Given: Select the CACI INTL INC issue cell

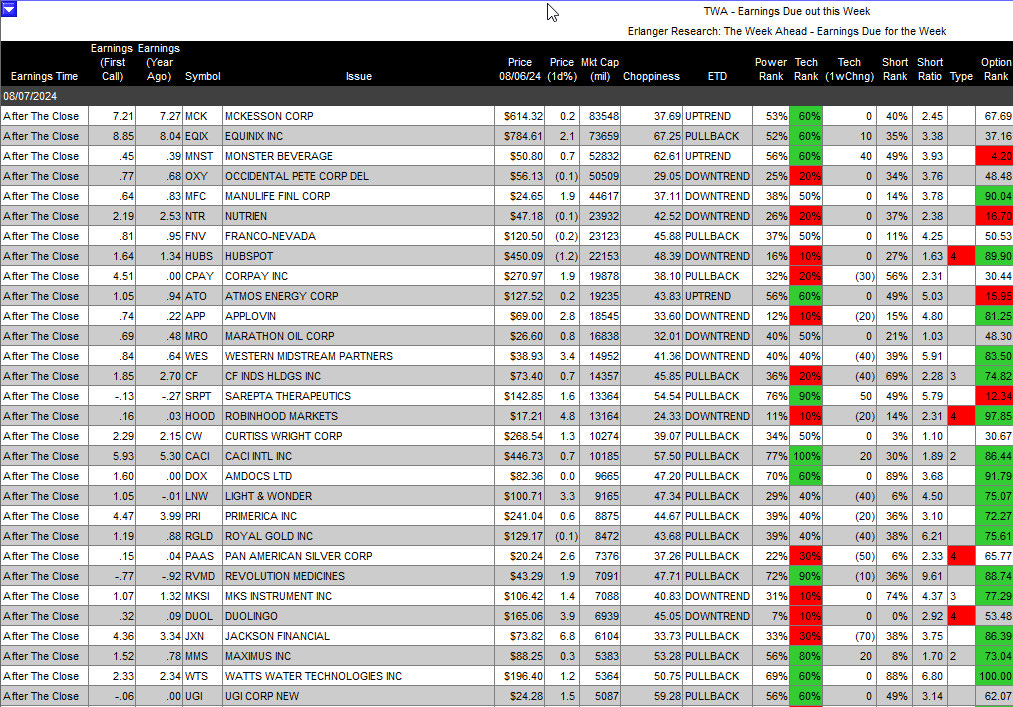Looking at the screenshot, I should pyautogui.click(x=359, y=457).
